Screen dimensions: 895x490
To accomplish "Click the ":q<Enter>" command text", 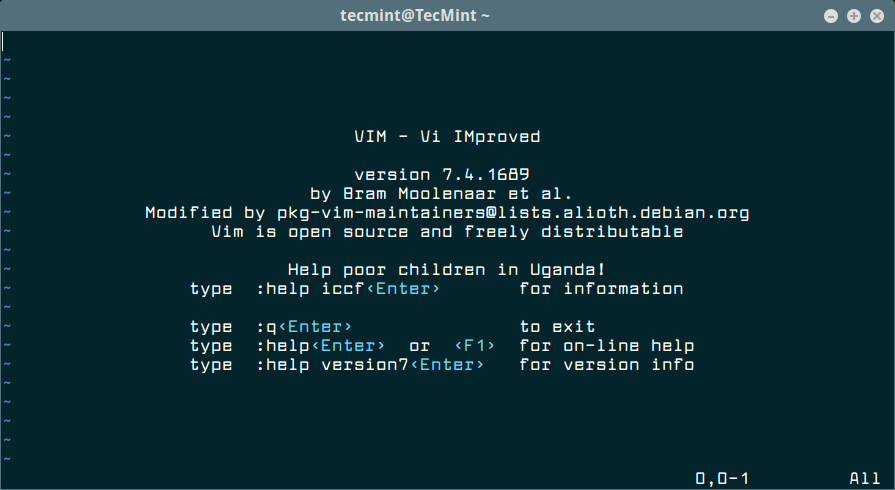I will pos(304,327).
